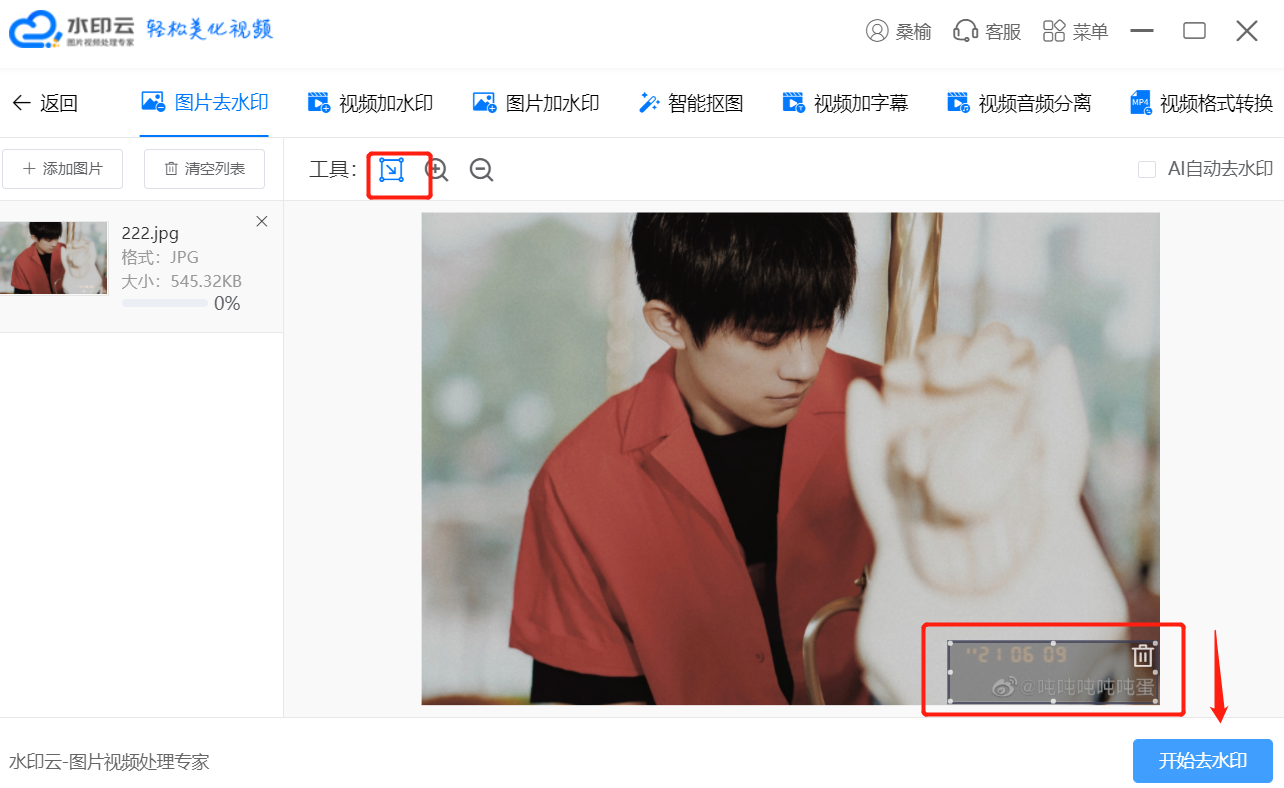Switch to the 图片加水印 tab
The width and height of the screenshot is (1284, 788).
coord(536,102)
